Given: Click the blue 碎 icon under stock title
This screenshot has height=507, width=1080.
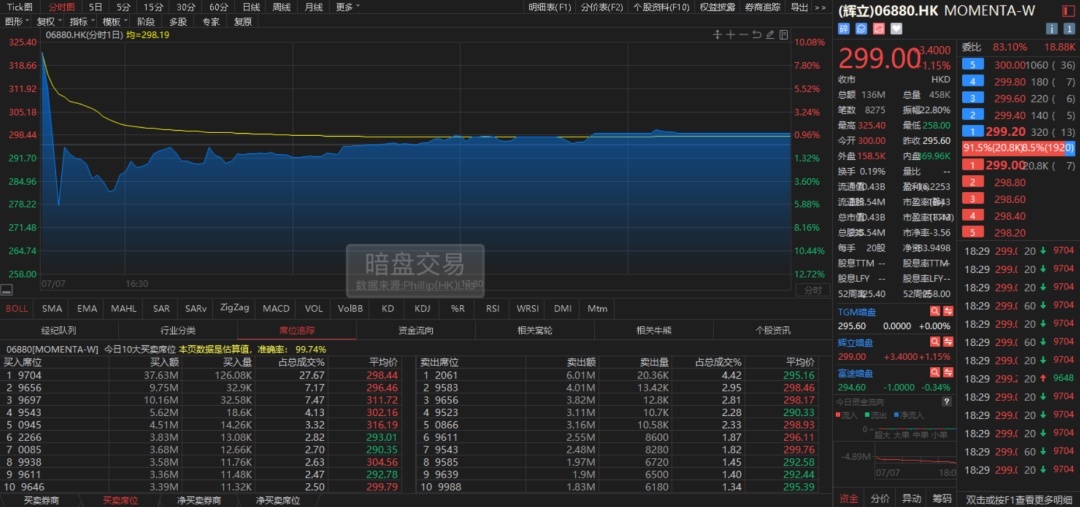Looking at the screenshot, I should coord(844,29).
